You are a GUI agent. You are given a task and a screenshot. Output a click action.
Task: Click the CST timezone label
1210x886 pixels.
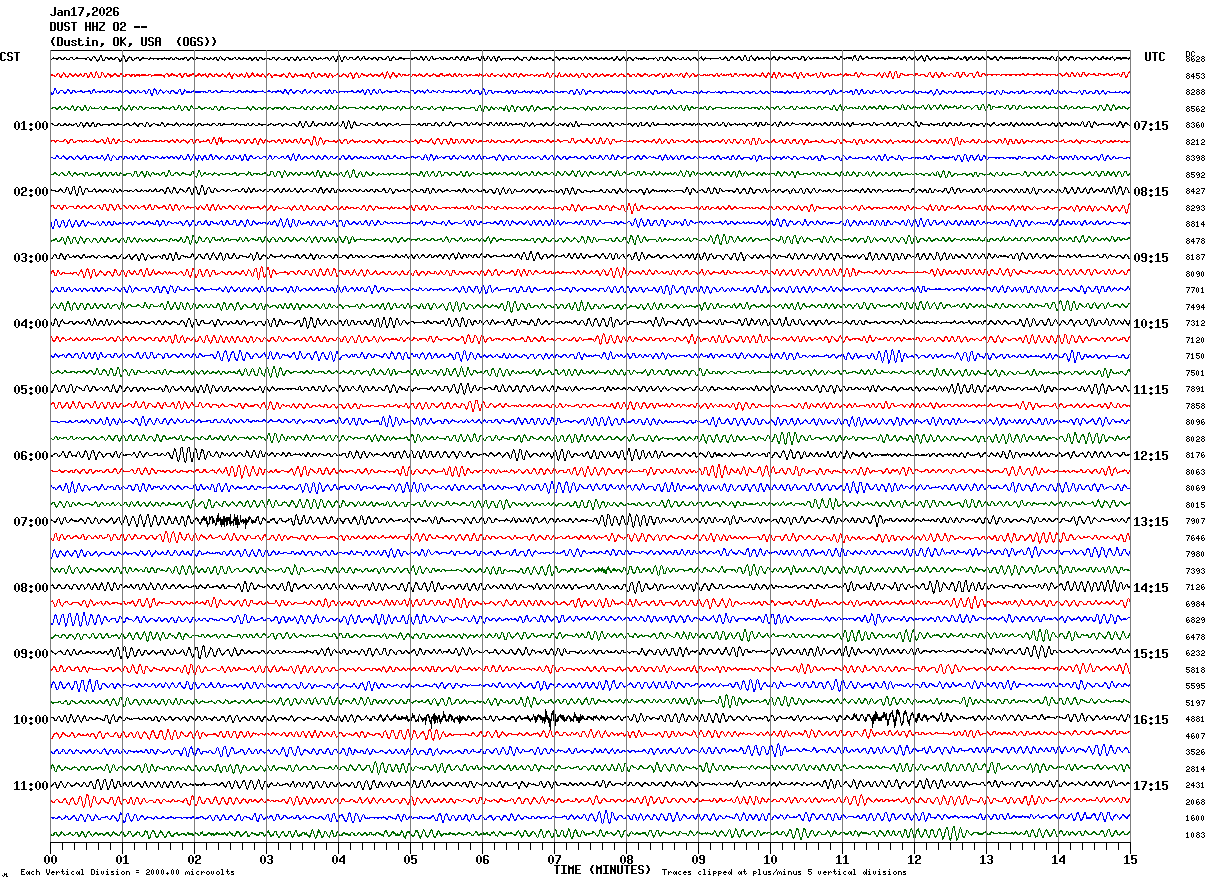[10, 57]
